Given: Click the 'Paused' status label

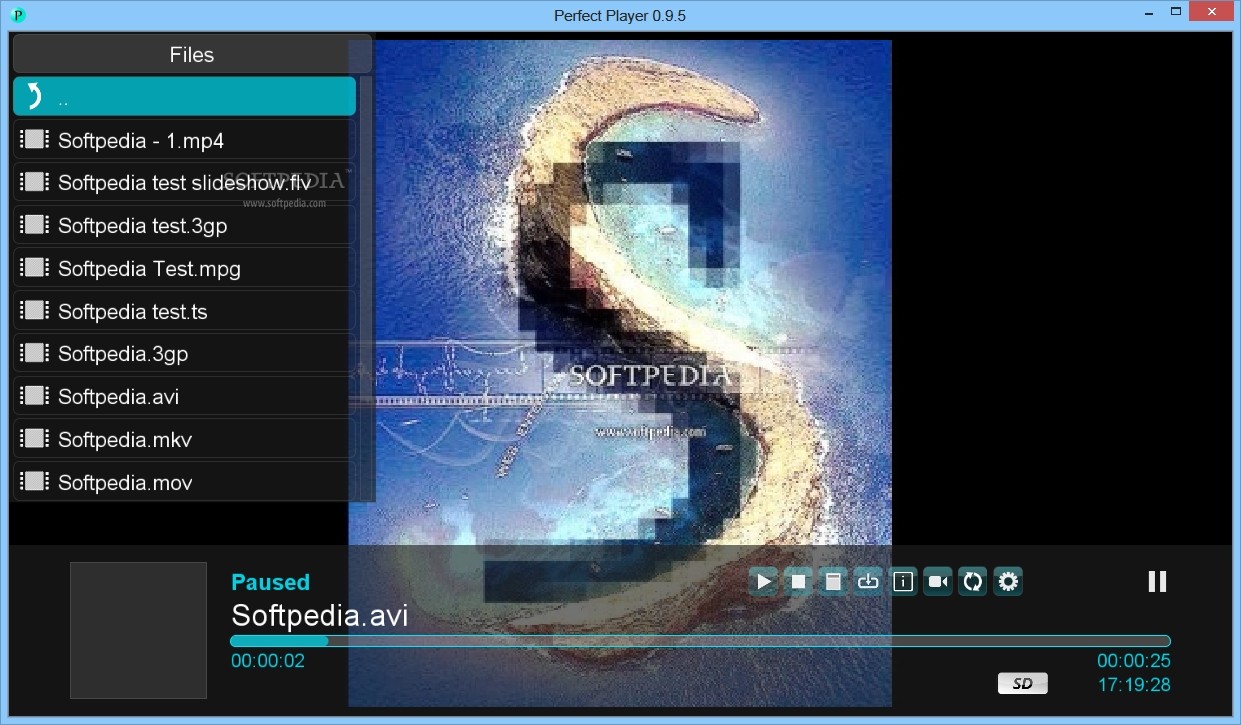Looking at the screenshot, I should coord(270,582).
